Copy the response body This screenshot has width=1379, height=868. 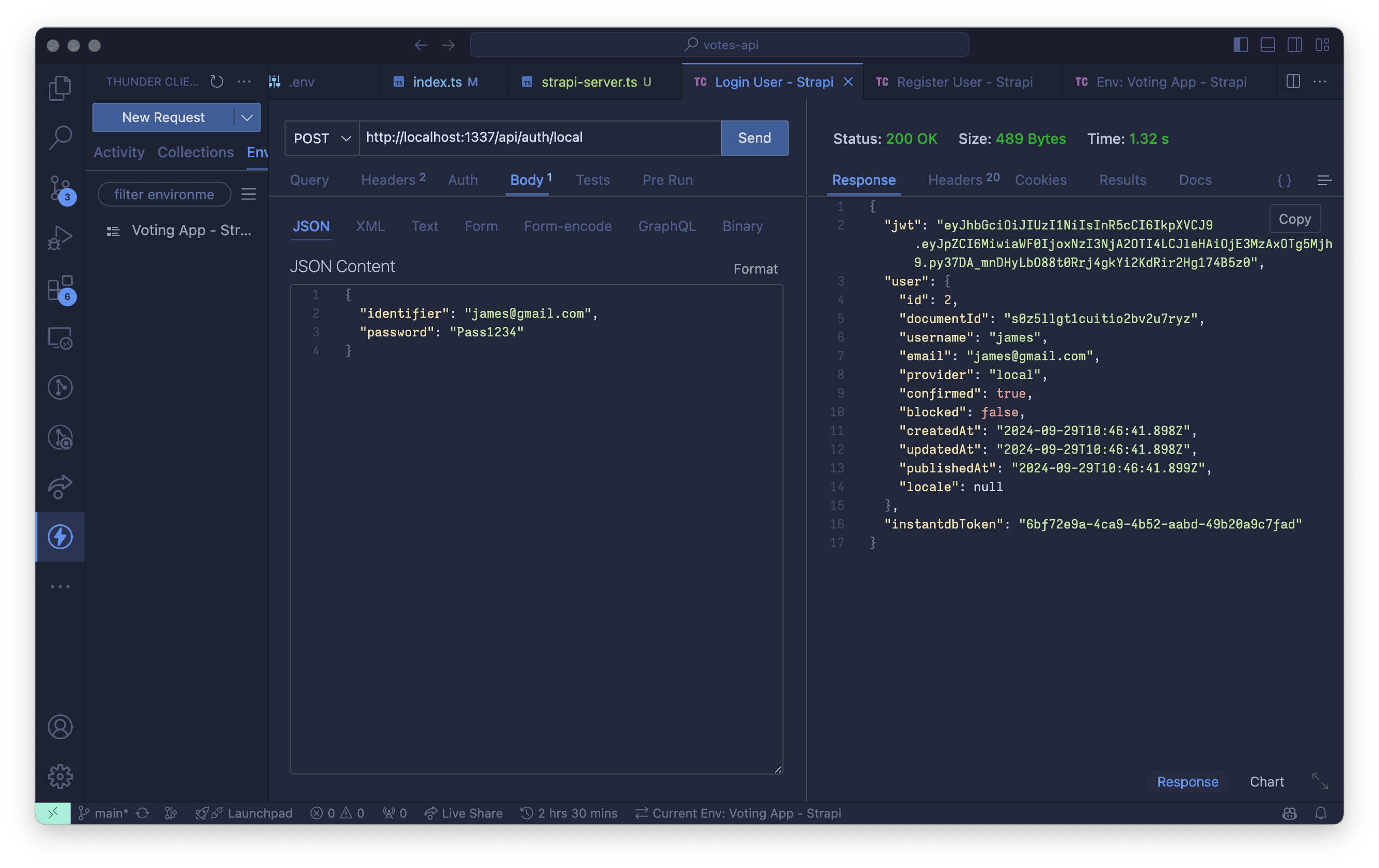[1294, 219]
